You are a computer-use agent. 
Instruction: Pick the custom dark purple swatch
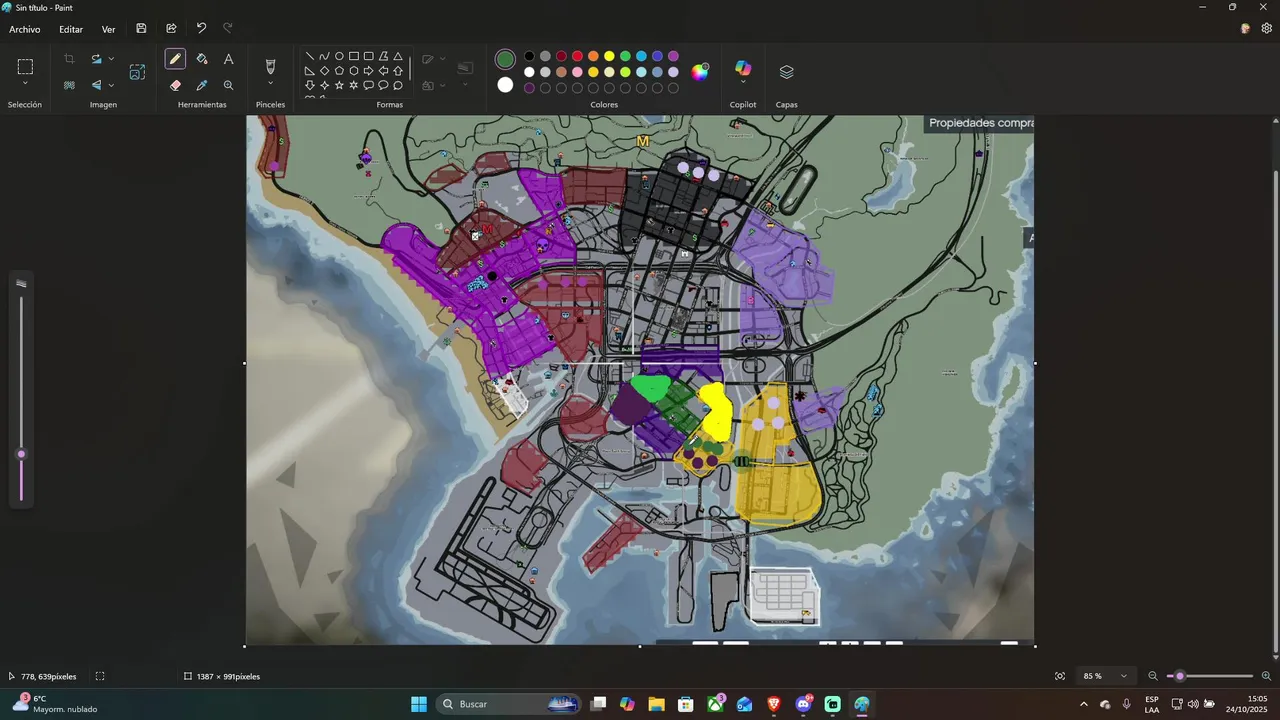coord(529,88)
